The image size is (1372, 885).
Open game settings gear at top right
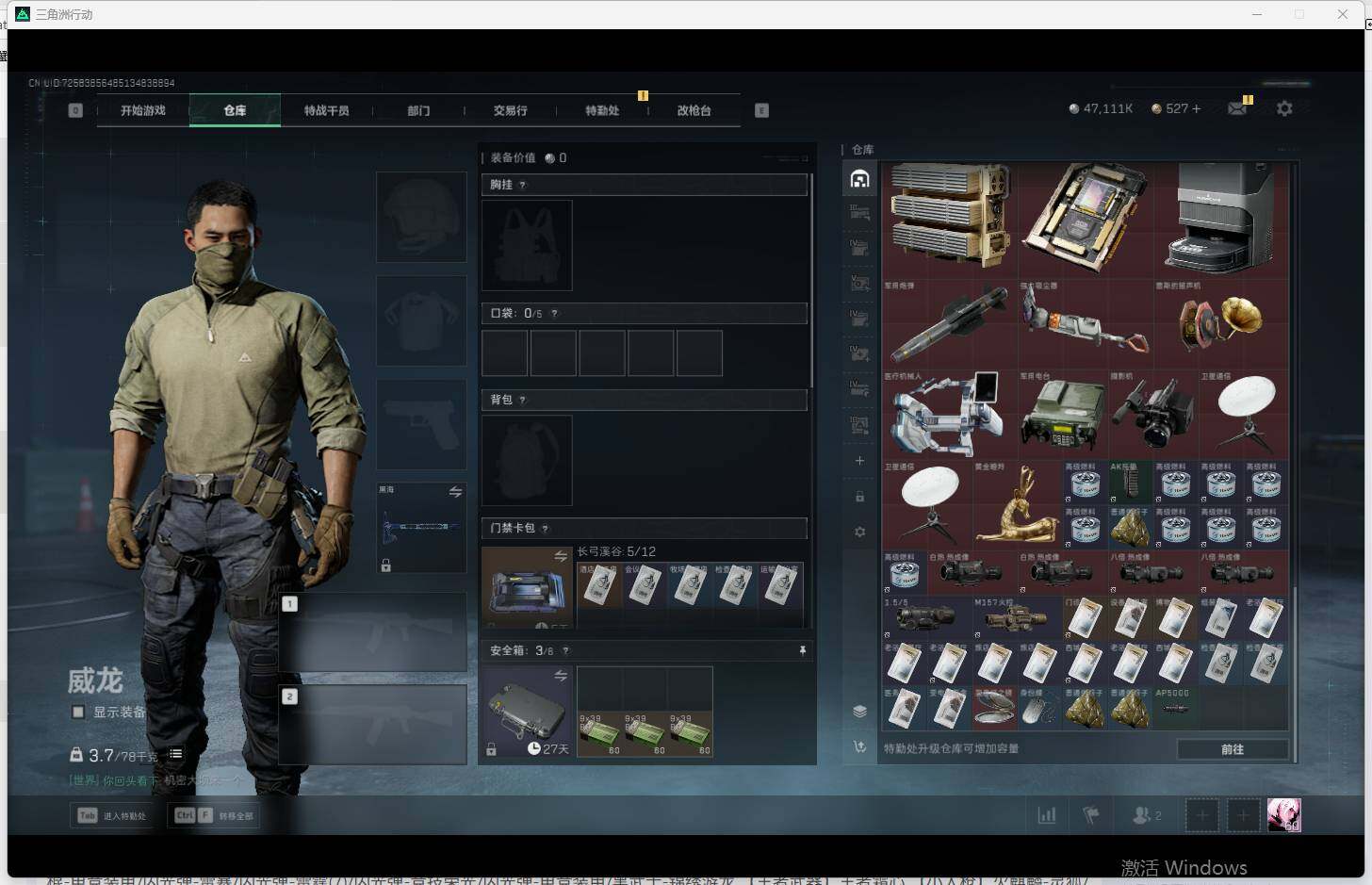tap(1284, 109)
